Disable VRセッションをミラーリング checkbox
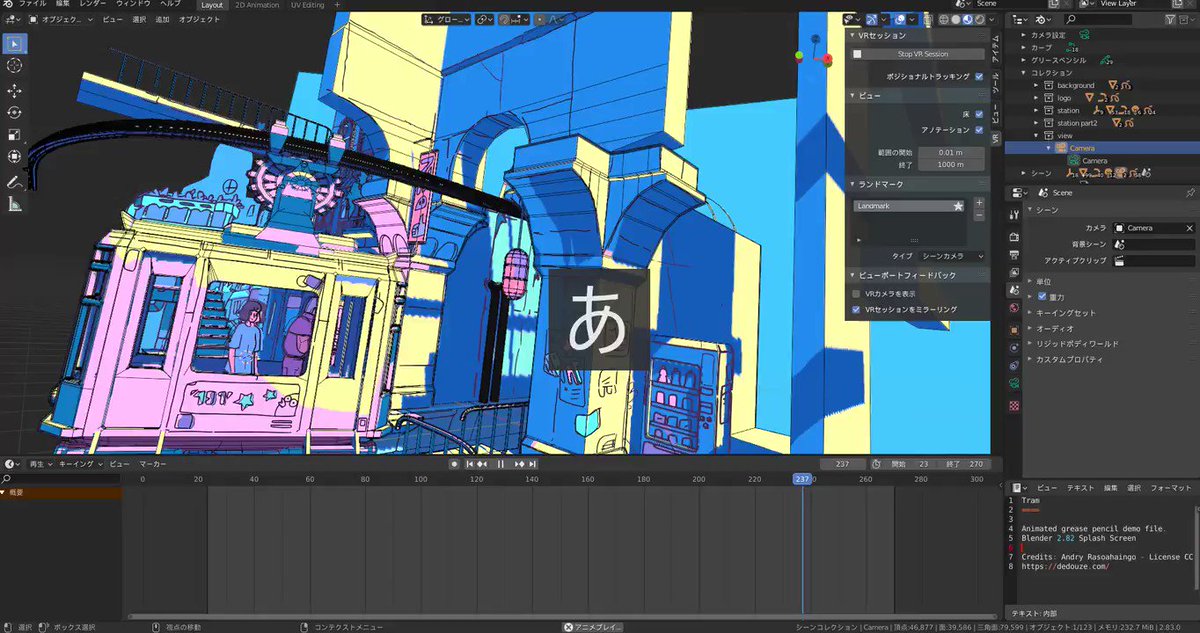Viewport: 1200px width, 633px height. [x=857, y=310]
